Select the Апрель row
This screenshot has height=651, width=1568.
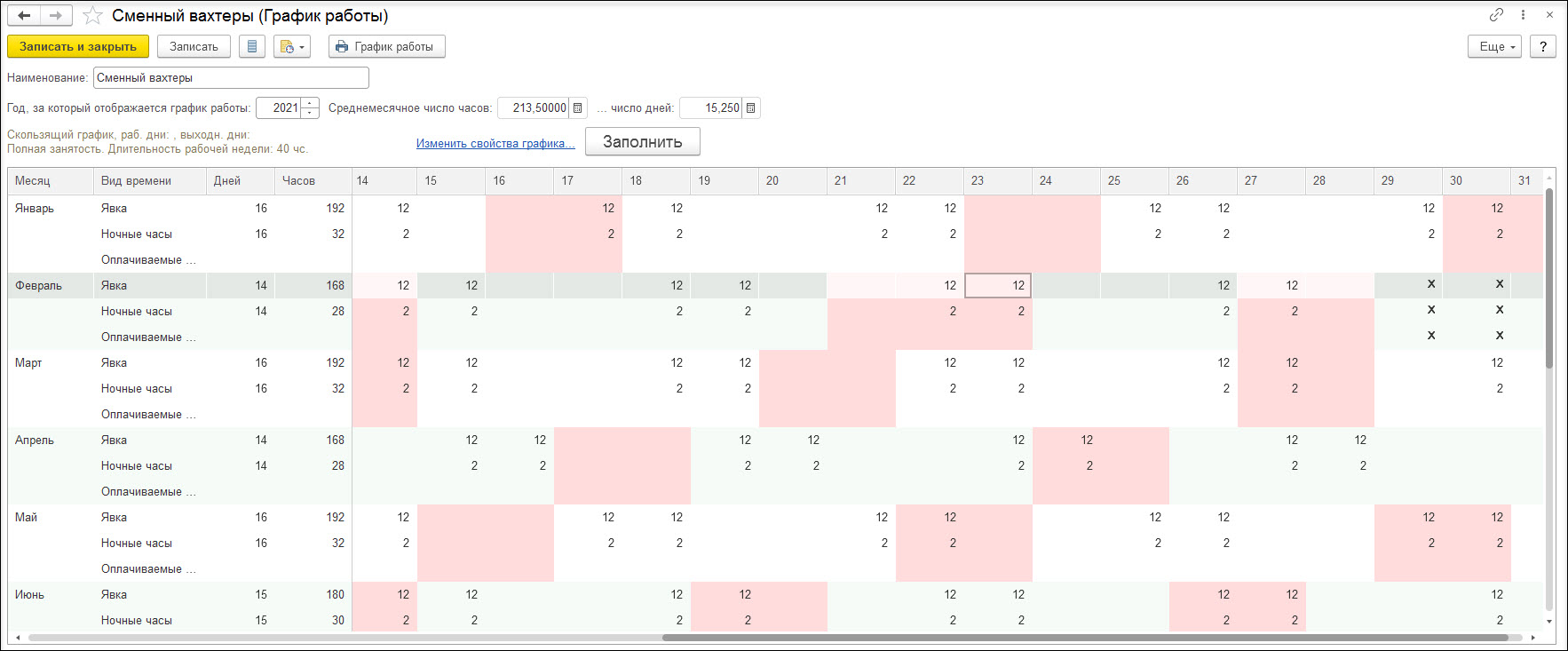point(34,440)
